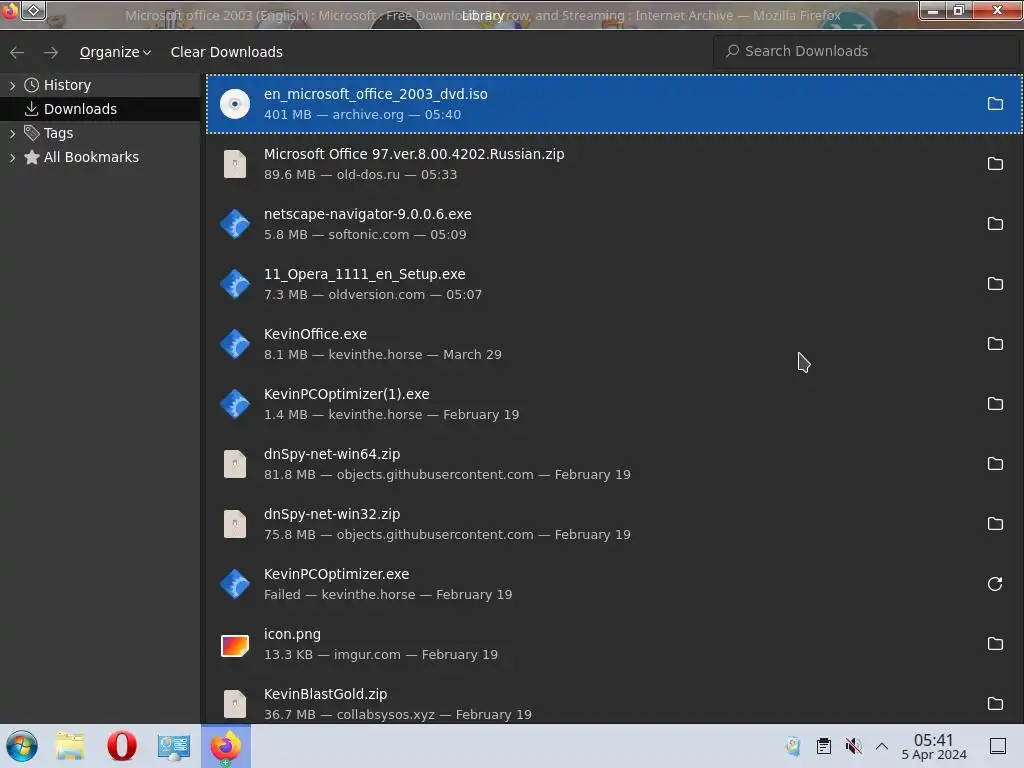Show 11_Opera_1111_en_Setup.exe in folder
This screenshot has height=768, width=1024.
click(995, 284)
